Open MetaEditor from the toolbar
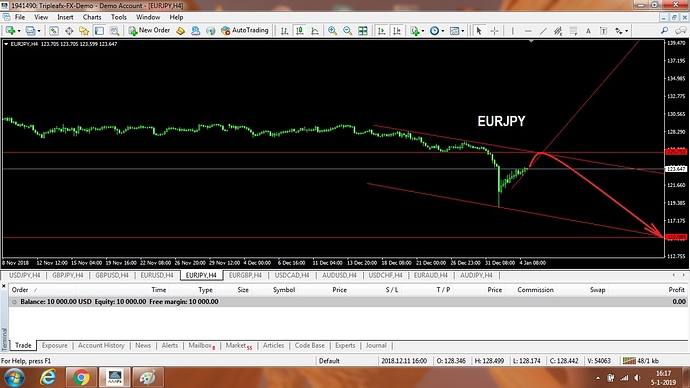This screenshot has height=388, width=690. coord(180,31)
